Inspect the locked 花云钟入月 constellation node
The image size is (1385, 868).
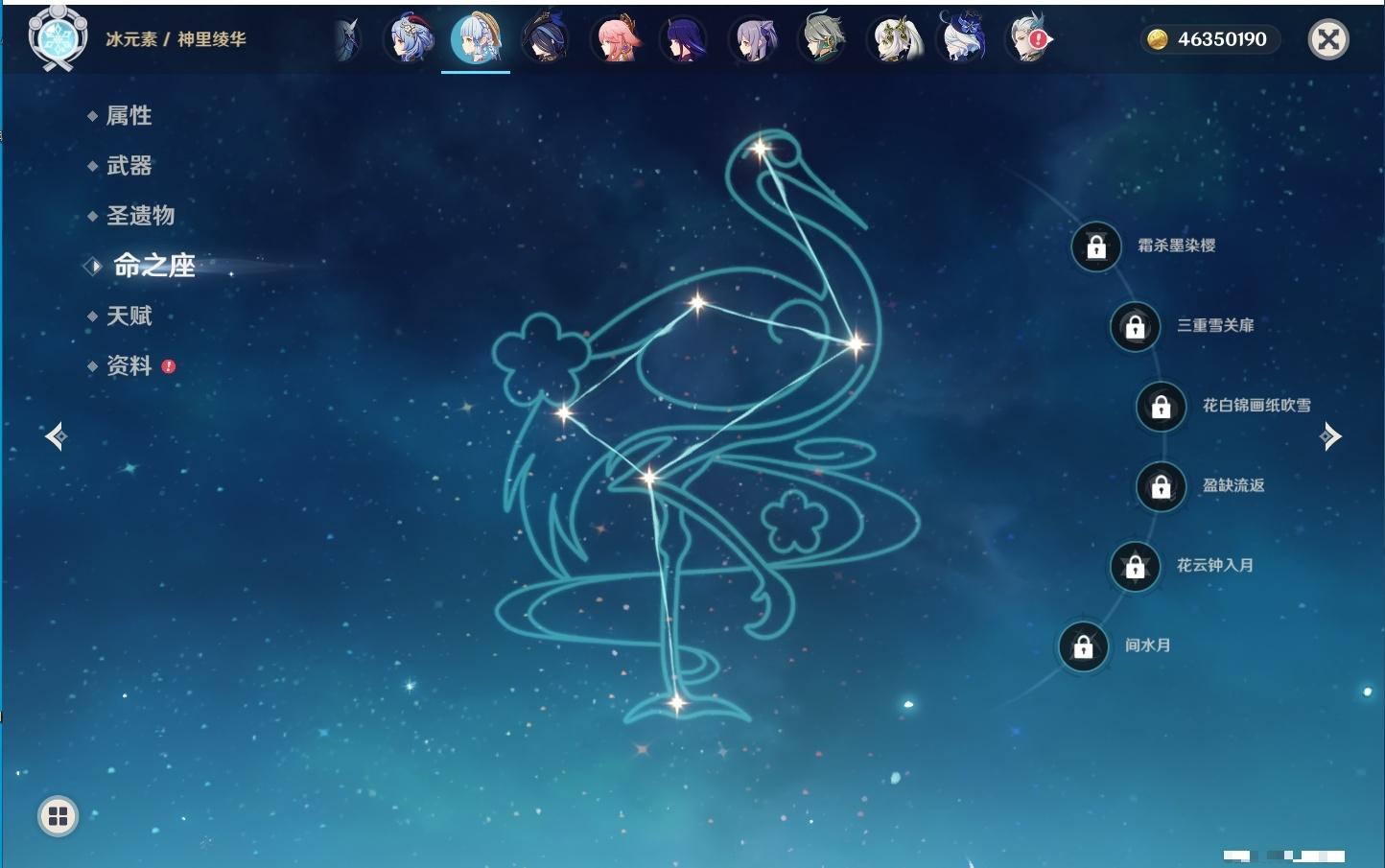point(1136,566)
